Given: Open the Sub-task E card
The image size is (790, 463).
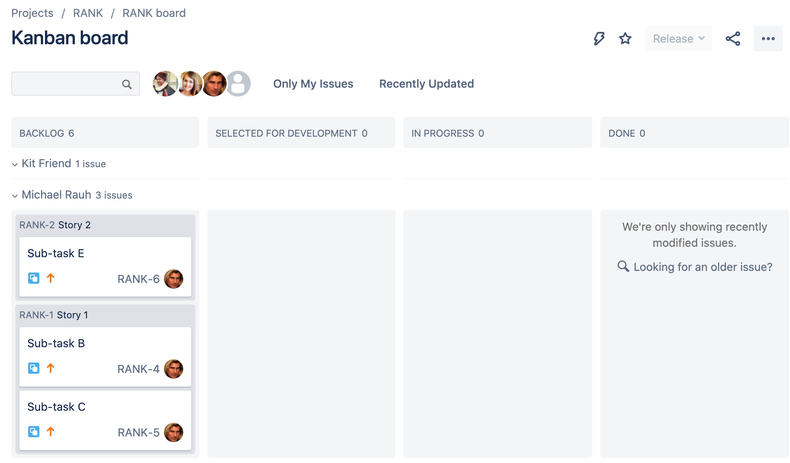Looking at the screenshot, I should 105,267.
